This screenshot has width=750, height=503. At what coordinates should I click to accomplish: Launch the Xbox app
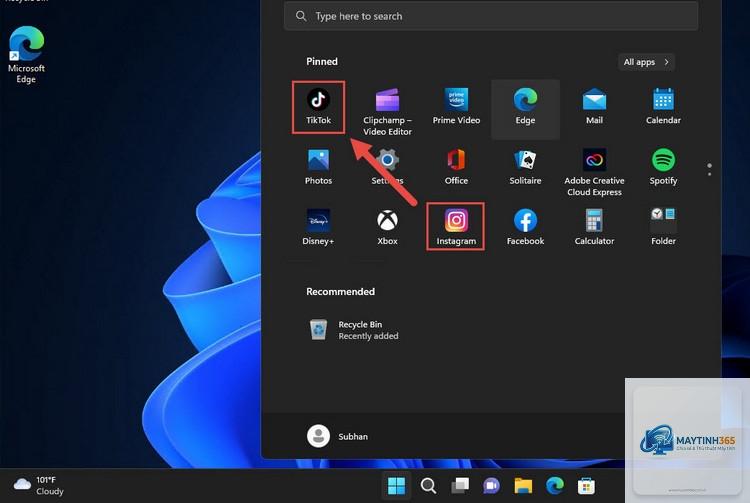pos(387,227)
